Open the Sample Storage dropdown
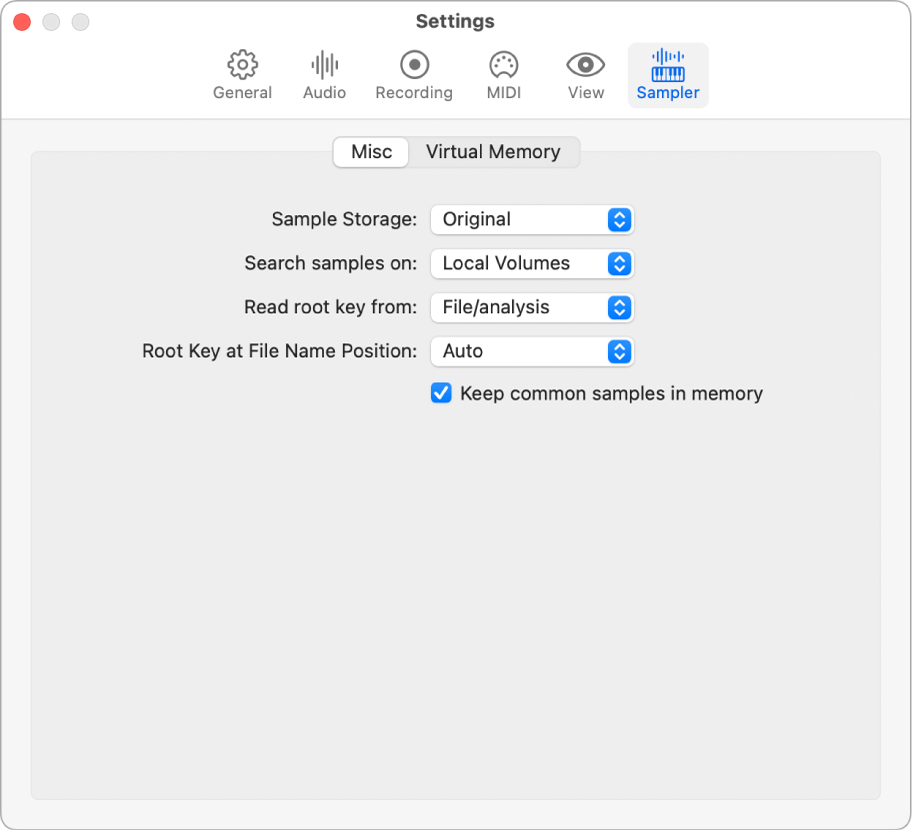 (x=532, y=219)
